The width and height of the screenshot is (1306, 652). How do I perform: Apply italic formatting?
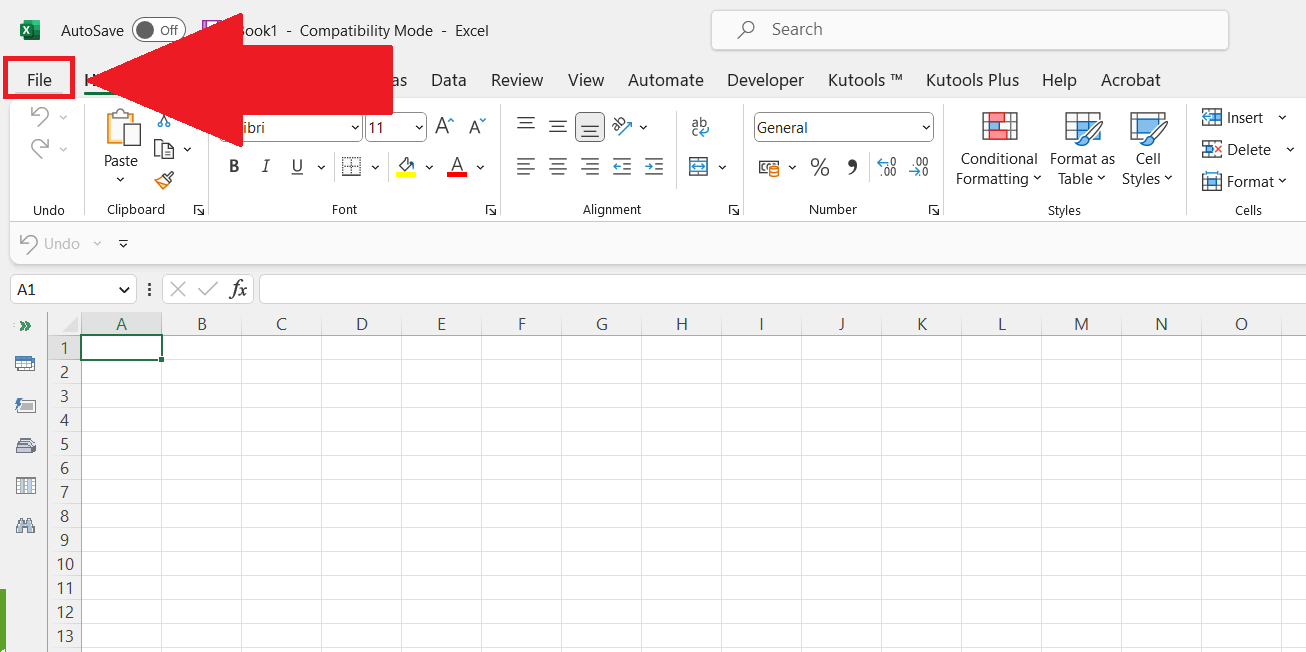(x=265, y=166)
